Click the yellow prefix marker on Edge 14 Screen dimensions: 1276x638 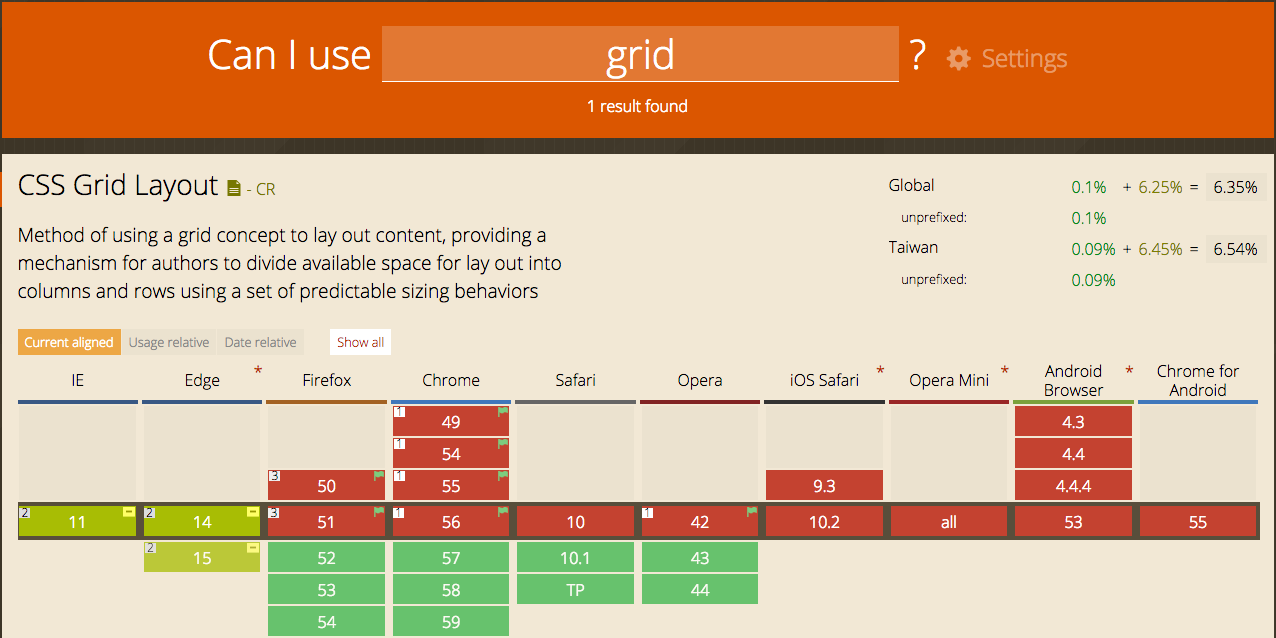point(253,512)
